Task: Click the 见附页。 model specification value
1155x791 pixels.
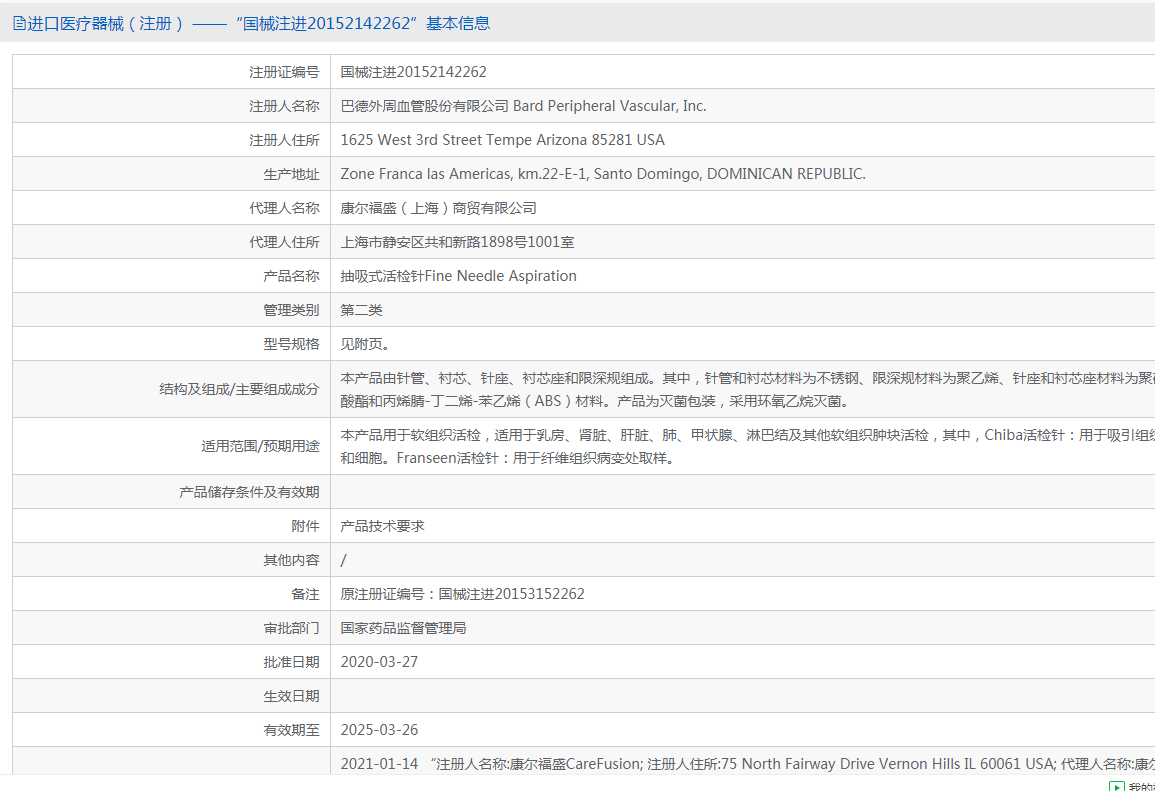Action: tap(365, 344)
